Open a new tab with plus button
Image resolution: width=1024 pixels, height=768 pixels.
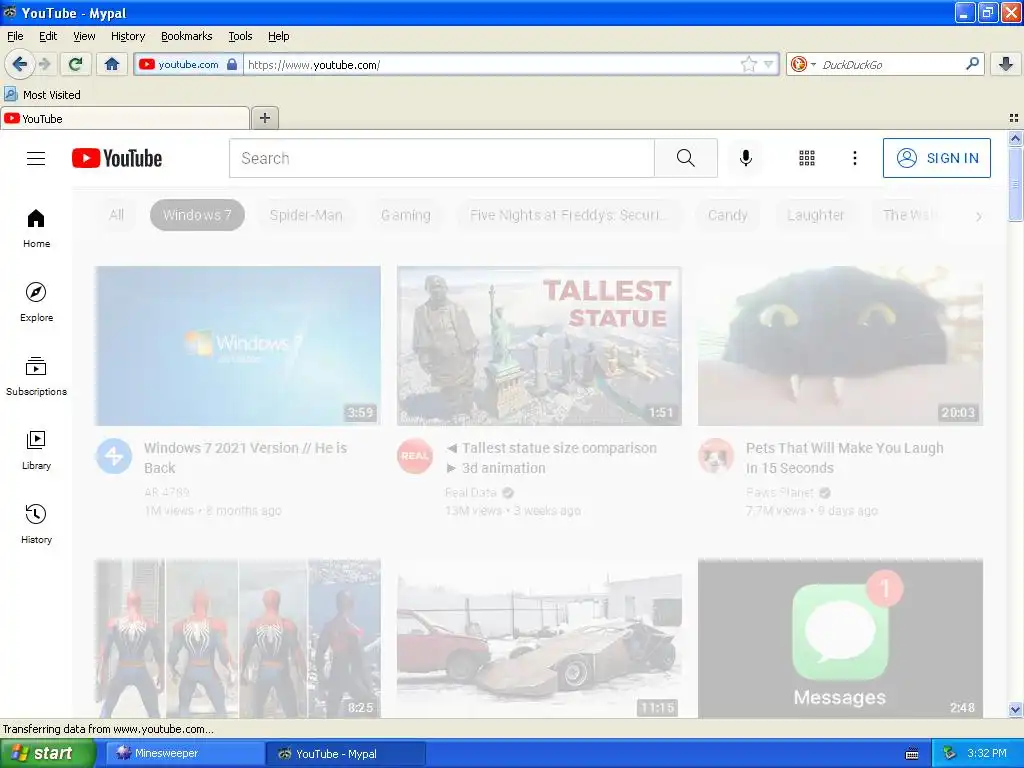(x=264, y=118)
